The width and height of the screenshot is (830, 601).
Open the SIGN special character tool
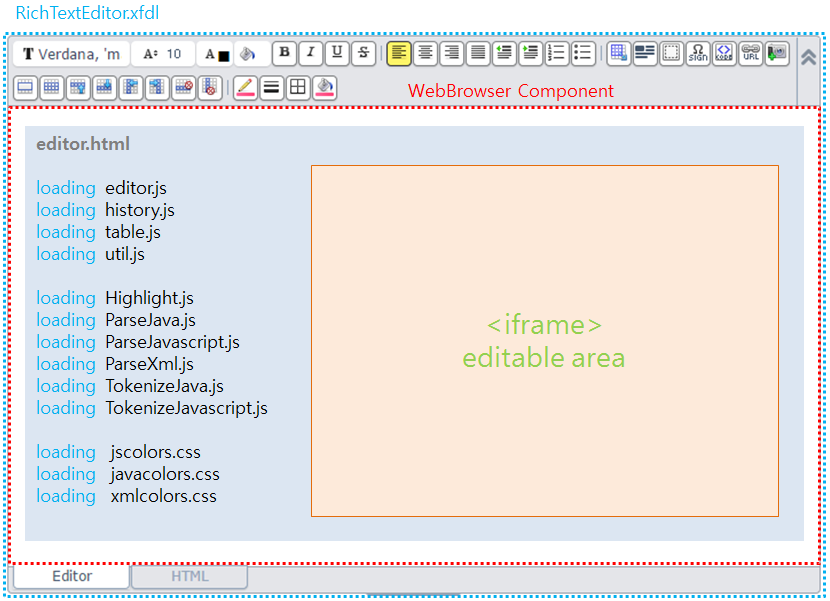(697, 55)
